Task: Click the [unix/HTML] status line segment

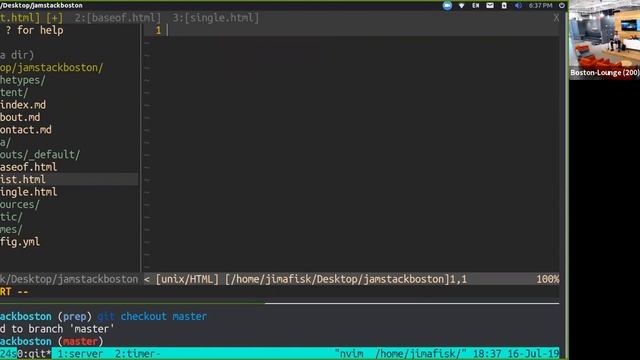Action: point(187,279)
